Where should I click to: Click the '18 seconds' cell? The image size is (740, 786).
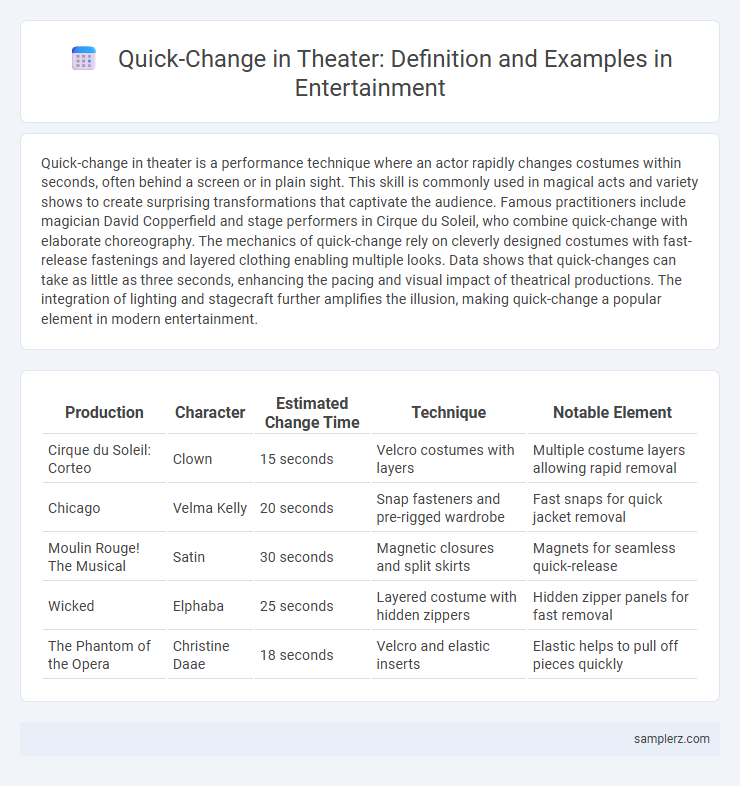click(x=312, y=655)
